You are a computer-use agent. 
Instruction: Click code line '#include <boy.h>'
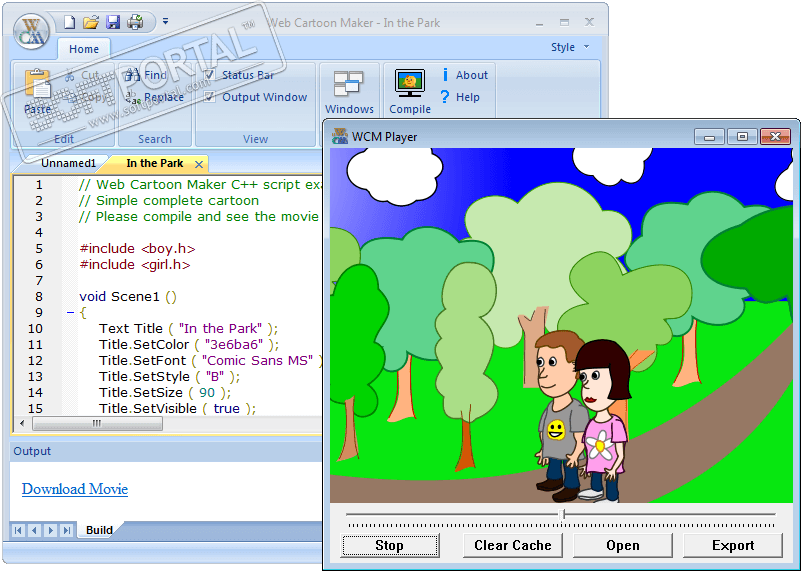(x=137, y=249)
